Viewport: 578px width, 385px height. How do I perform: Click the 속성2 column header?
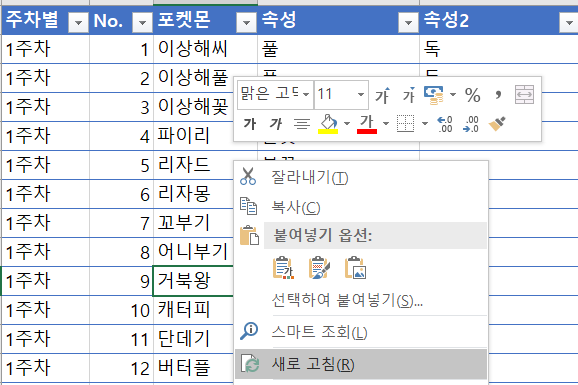click(499, 20)
